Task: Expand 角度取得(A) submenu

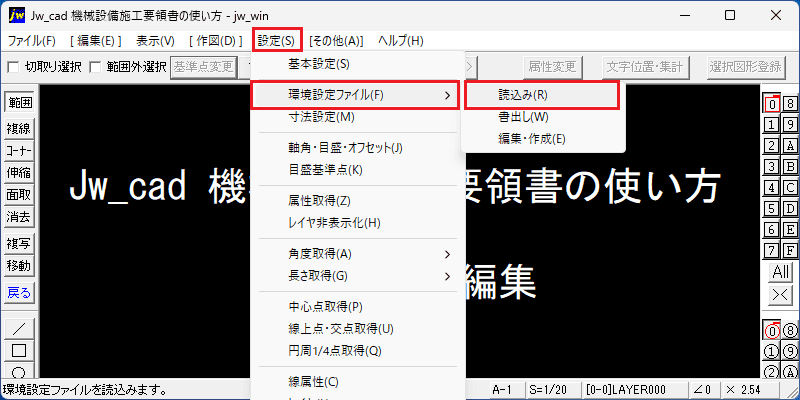Action: coord(358,254)
